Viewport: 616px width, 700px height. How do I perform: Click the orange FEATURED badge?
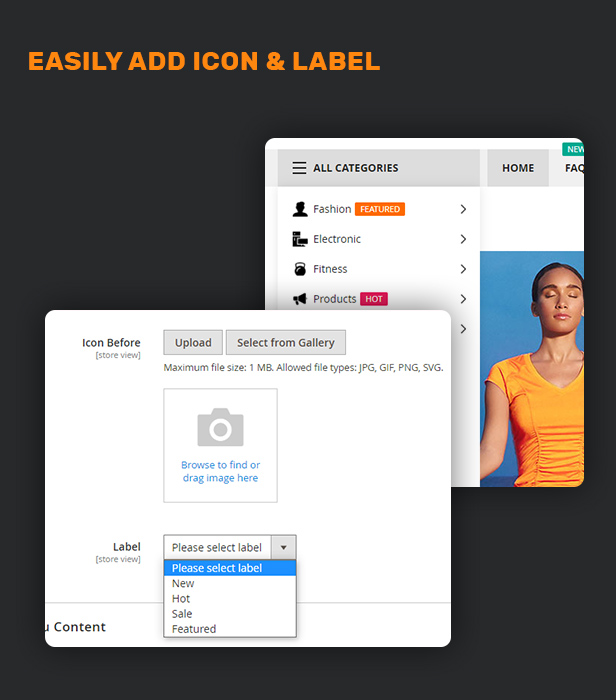pyautogui.click(x=380, y=209)
